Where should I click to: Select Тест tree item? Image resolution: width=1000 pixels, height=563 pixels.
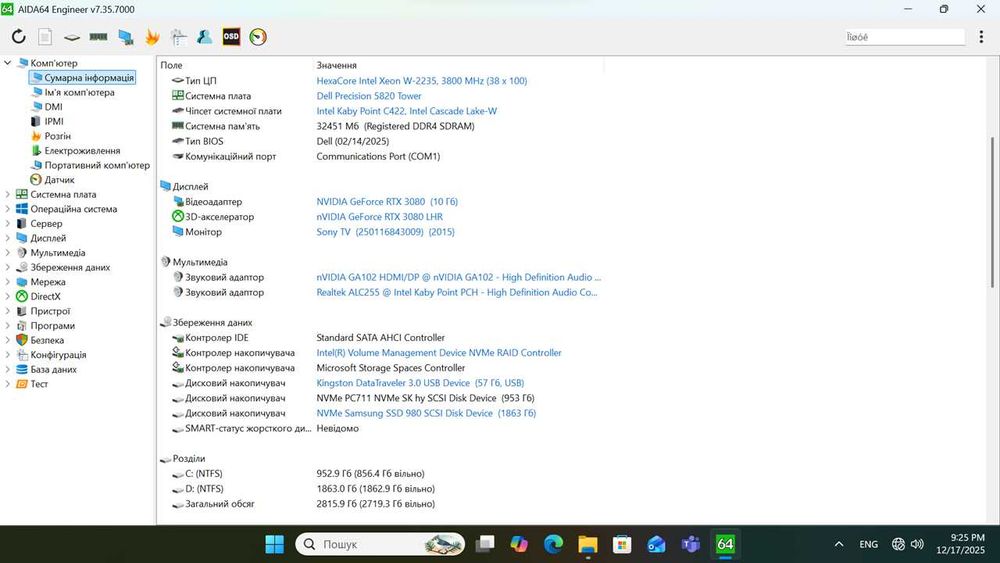(x=39, y=384)
